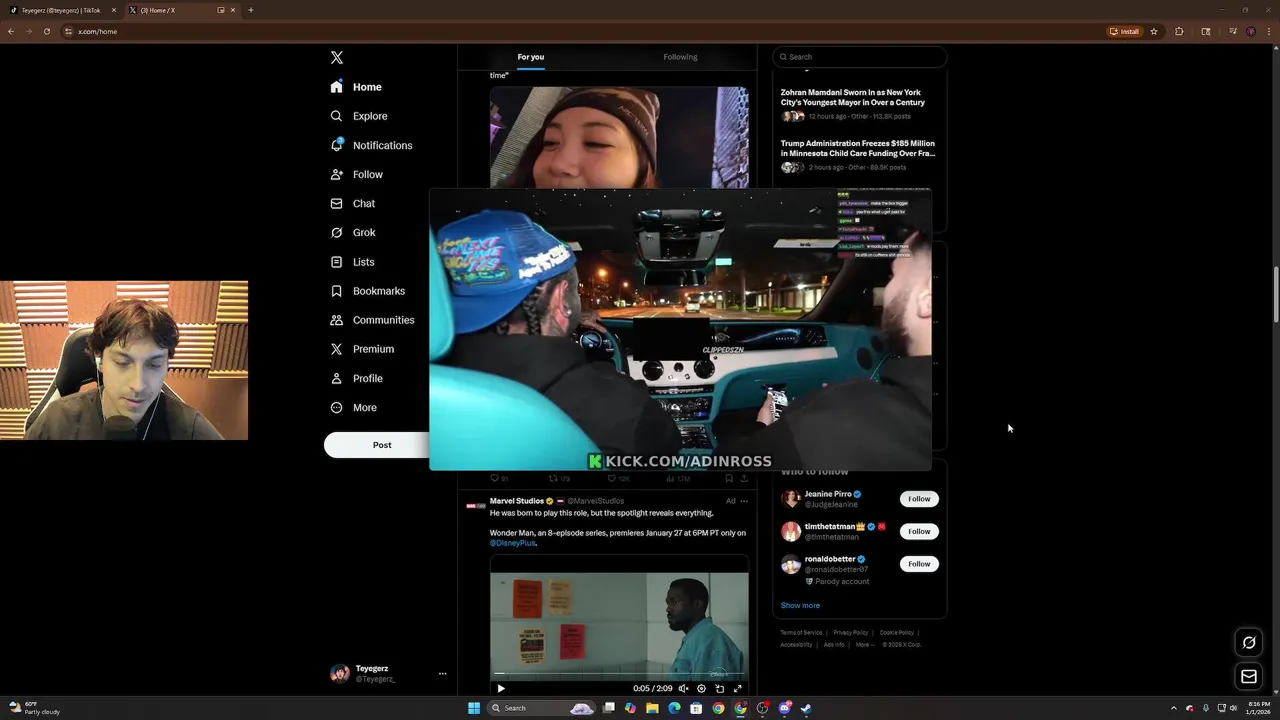Open Privacy Policy footer link
The height and width of the screenshot is (720, 1280).
[x=851, y=633]
